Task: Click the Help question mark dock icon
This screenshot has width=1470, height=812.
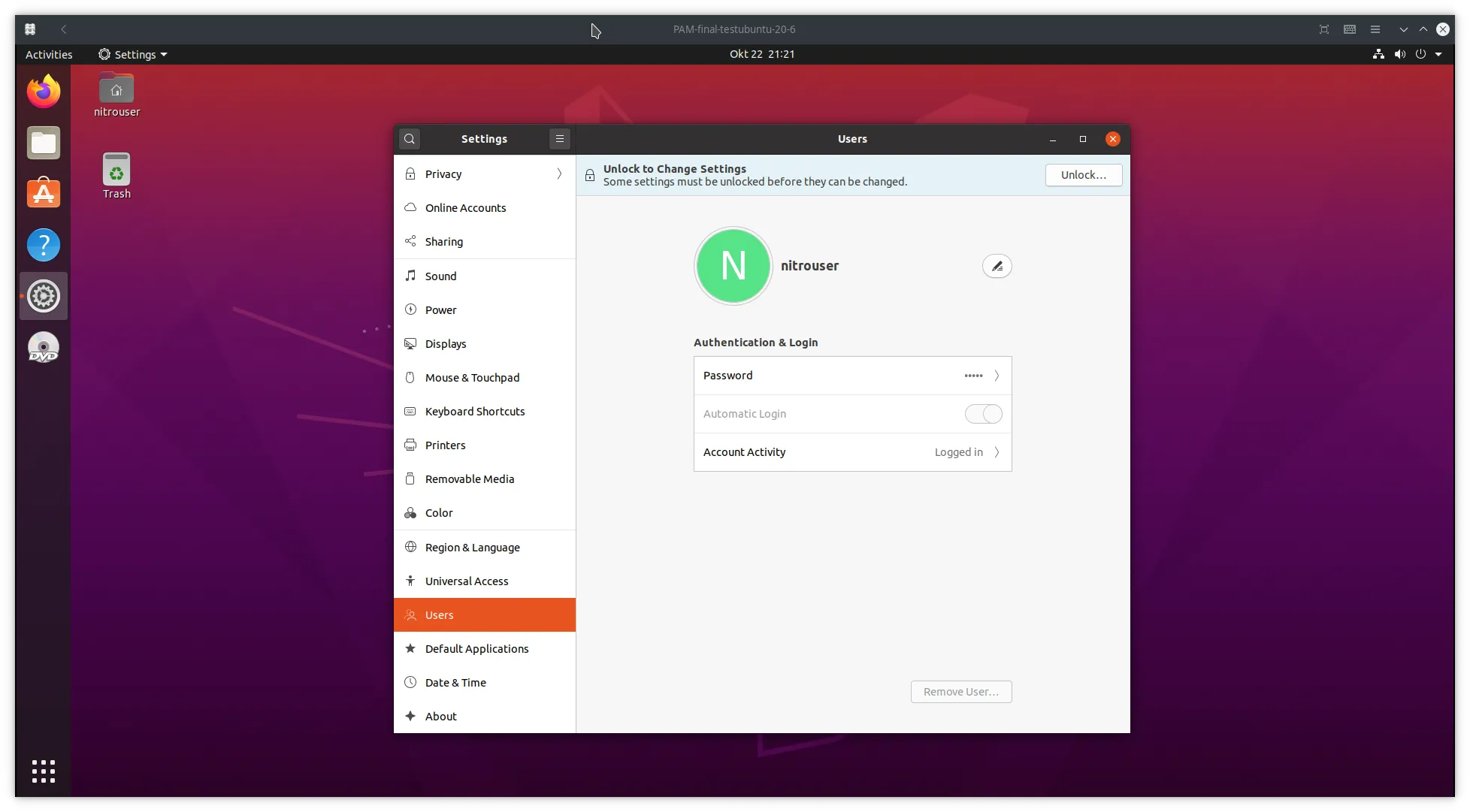Action: [44, 245]
